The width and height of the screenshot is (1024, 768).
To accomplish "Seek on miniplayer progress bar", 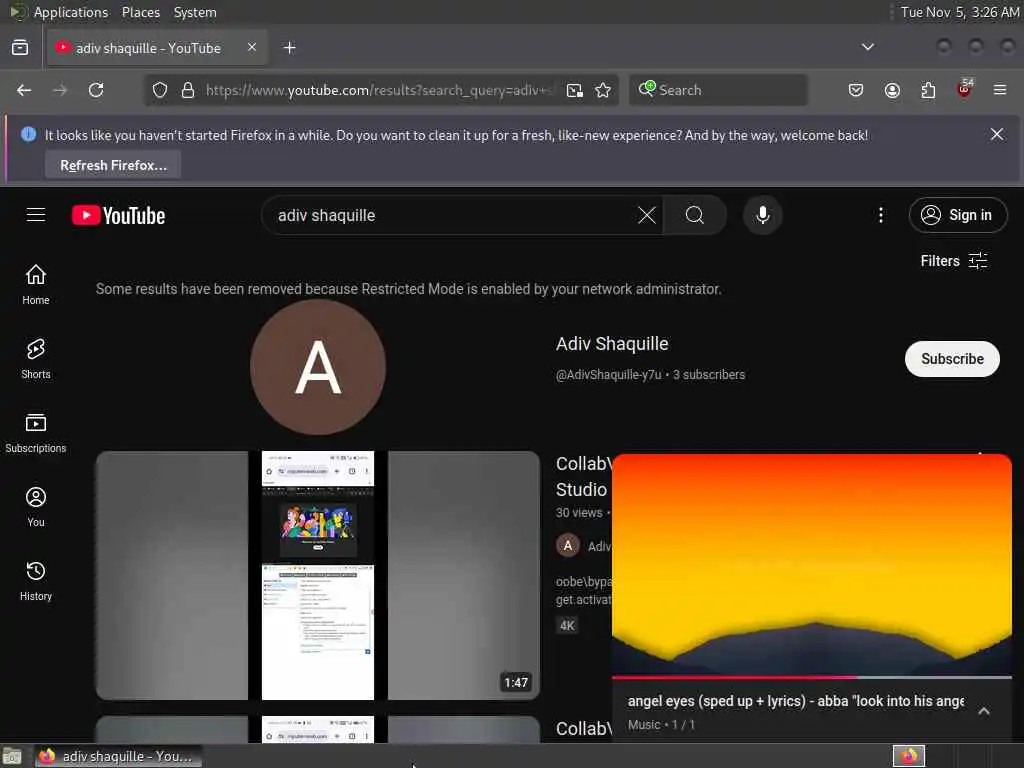I will pos(811,677).
